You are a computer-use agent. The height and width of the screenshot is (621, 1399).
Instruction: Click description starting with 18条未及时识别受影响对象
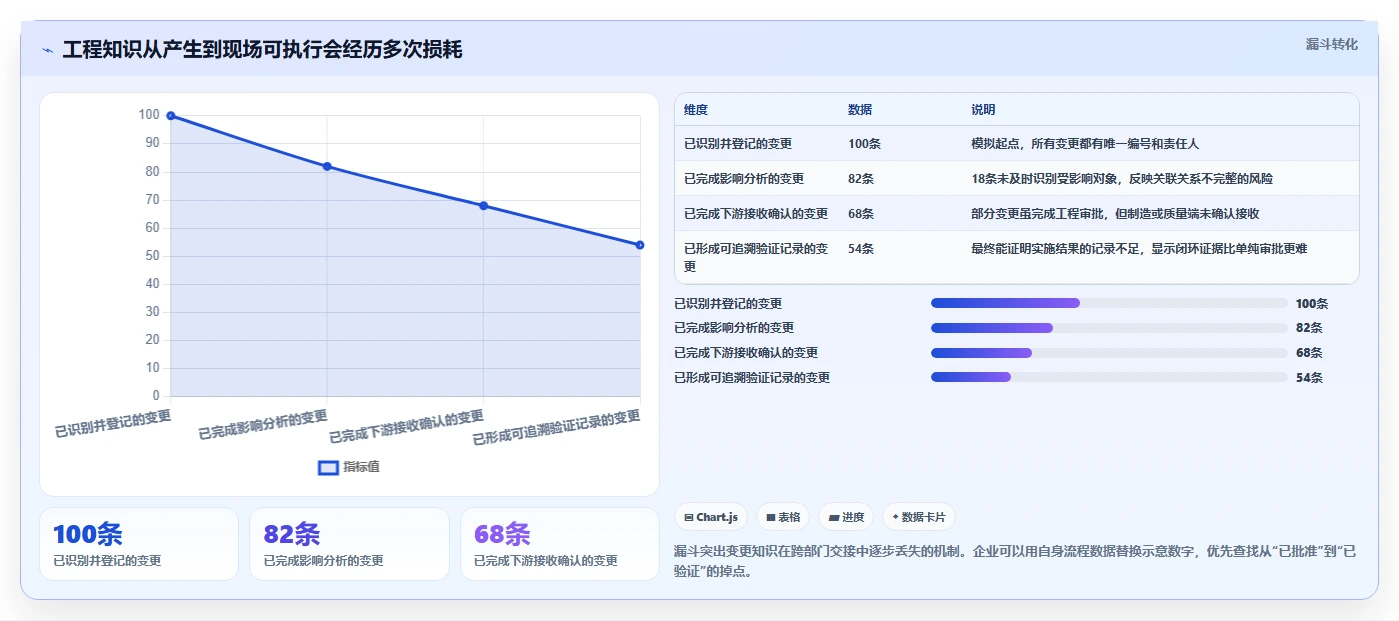[x=1122, y=179]
